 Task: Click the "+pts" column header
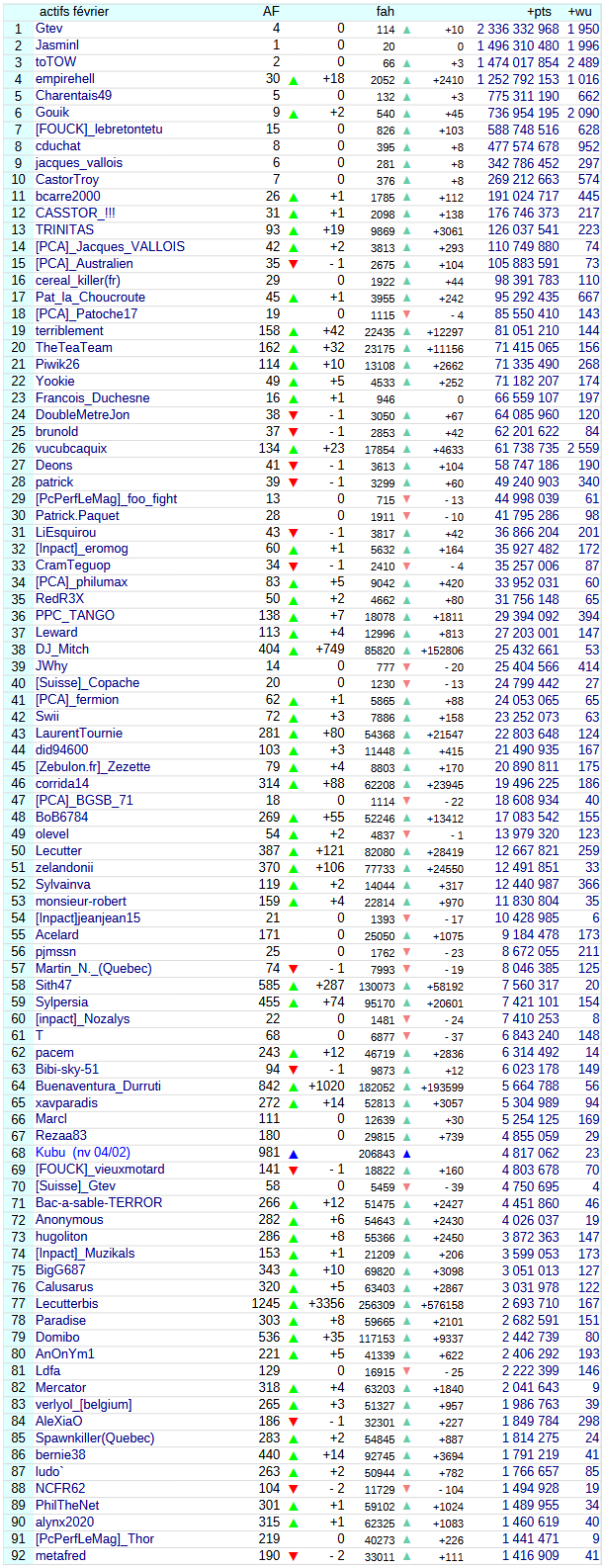[x=539, y=12]
